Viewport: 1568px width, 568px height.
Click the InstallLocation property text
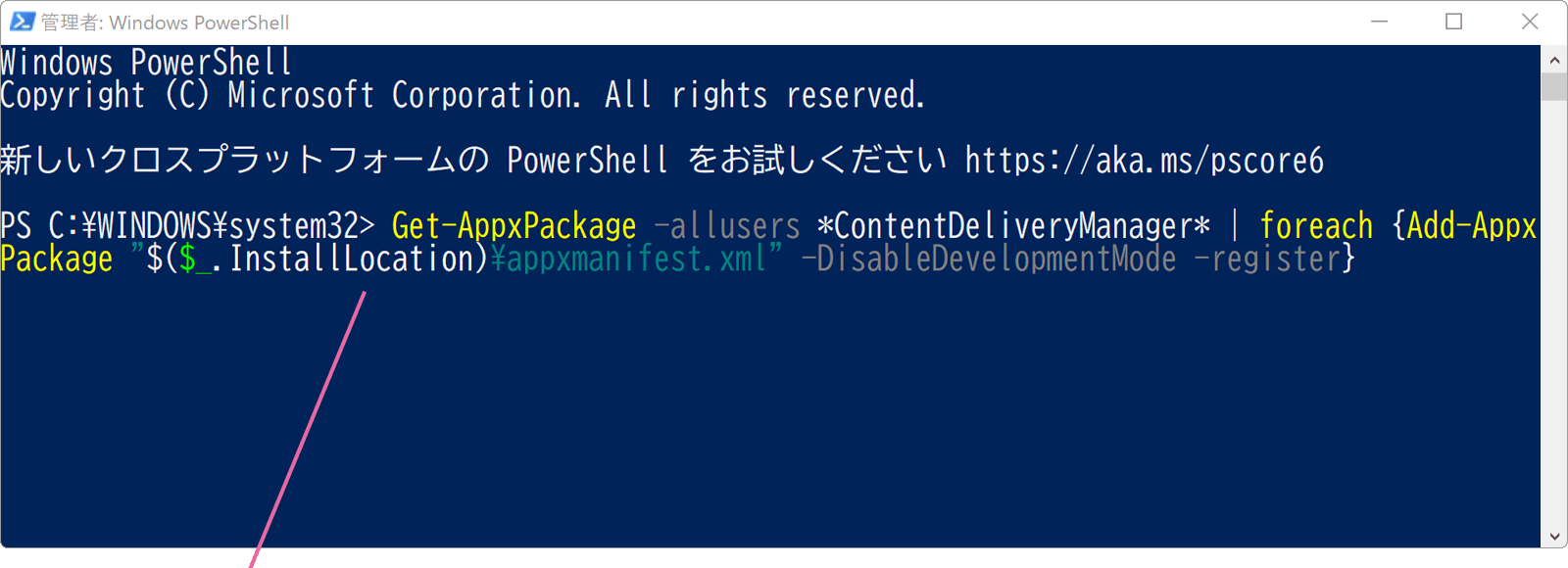point(351,259)
